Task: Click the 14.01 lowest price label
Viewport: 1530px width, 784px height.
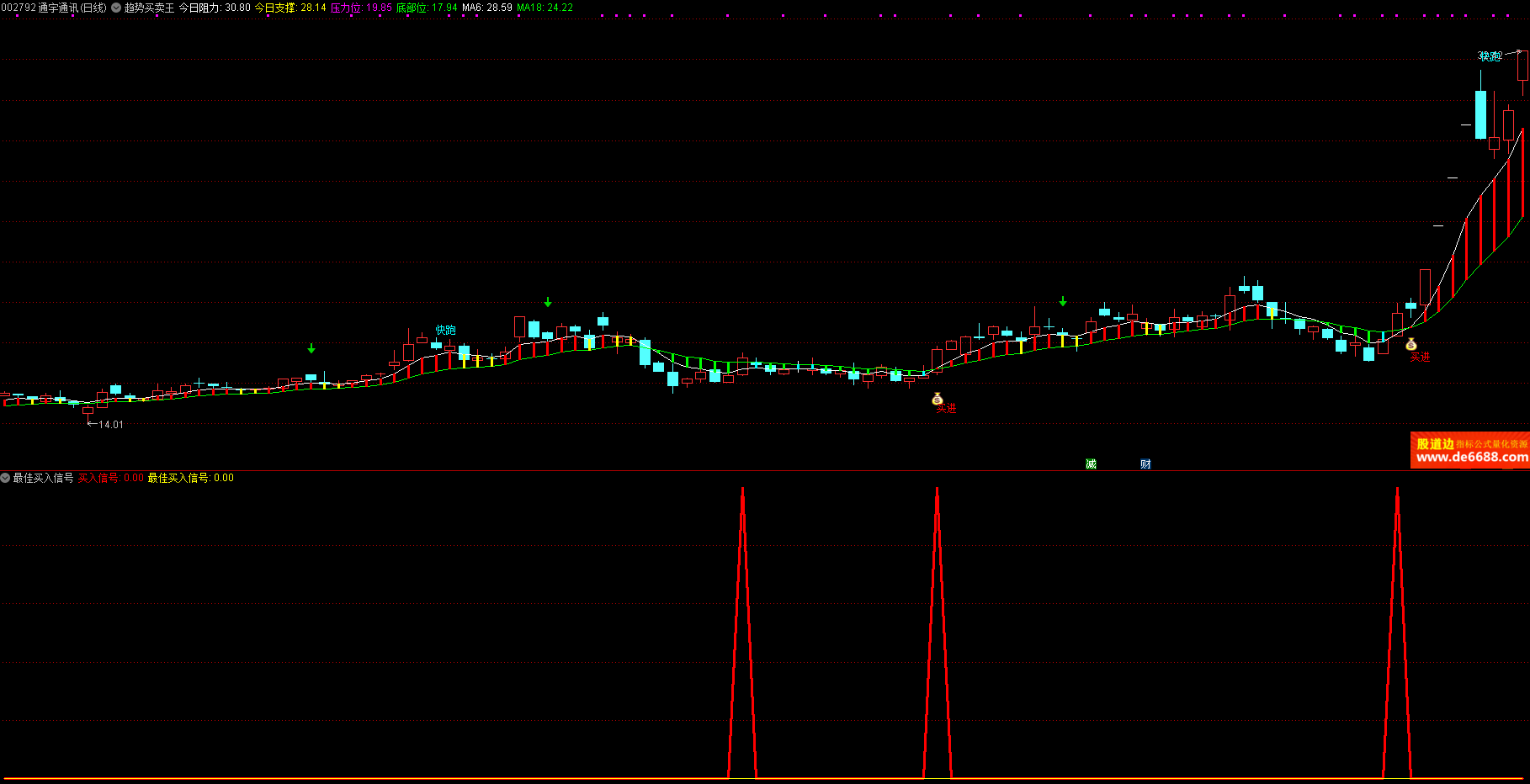Action: click(x=110, y=425)
